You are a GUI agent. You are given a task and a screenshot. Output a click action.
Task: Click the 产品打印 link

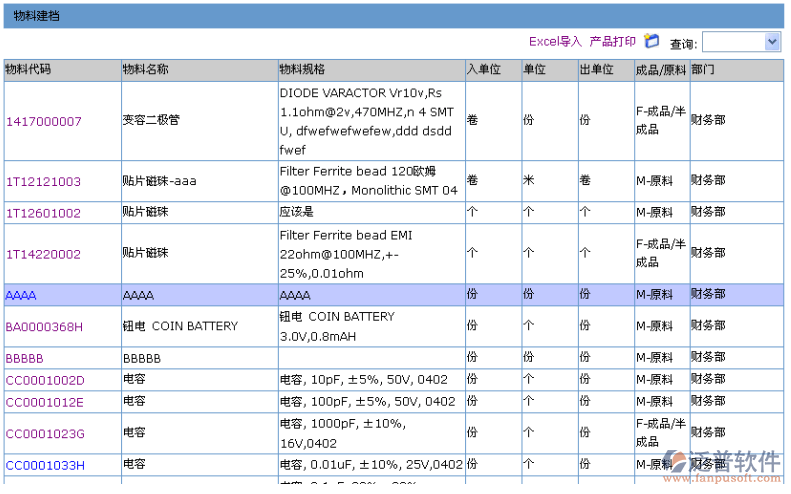pyautogui.click(x=612, y=42)
